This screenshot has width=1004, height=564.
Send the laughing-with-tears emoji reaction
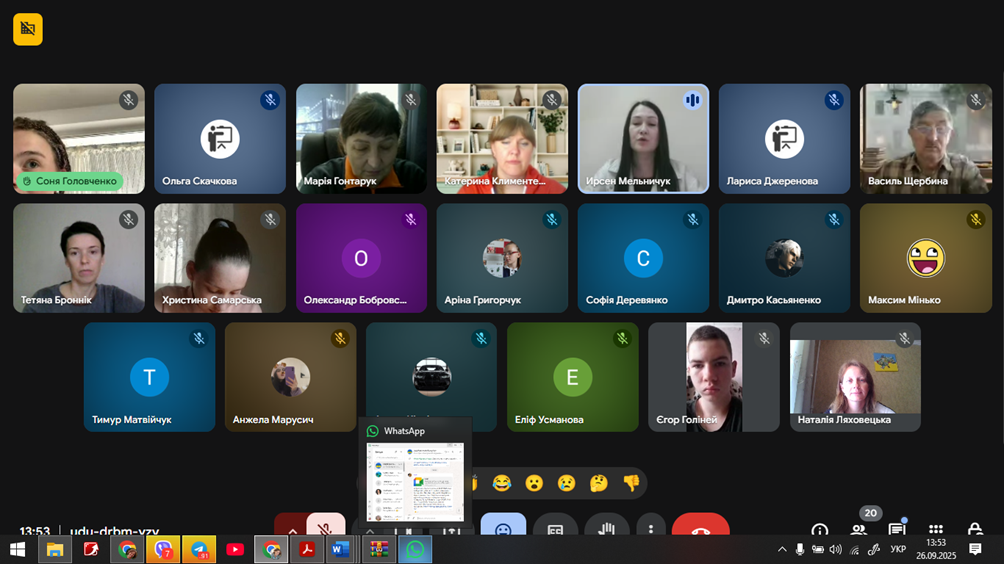pos(502,483)
